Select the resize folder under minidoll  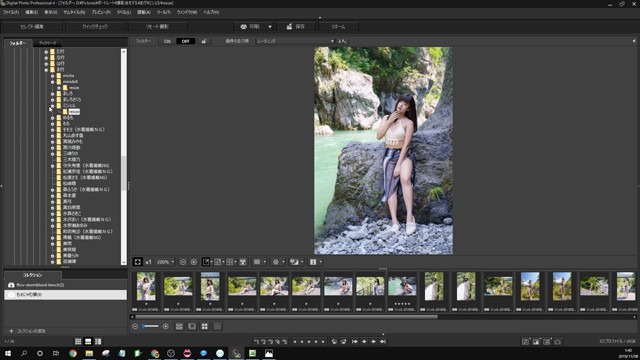coord(74,88)
